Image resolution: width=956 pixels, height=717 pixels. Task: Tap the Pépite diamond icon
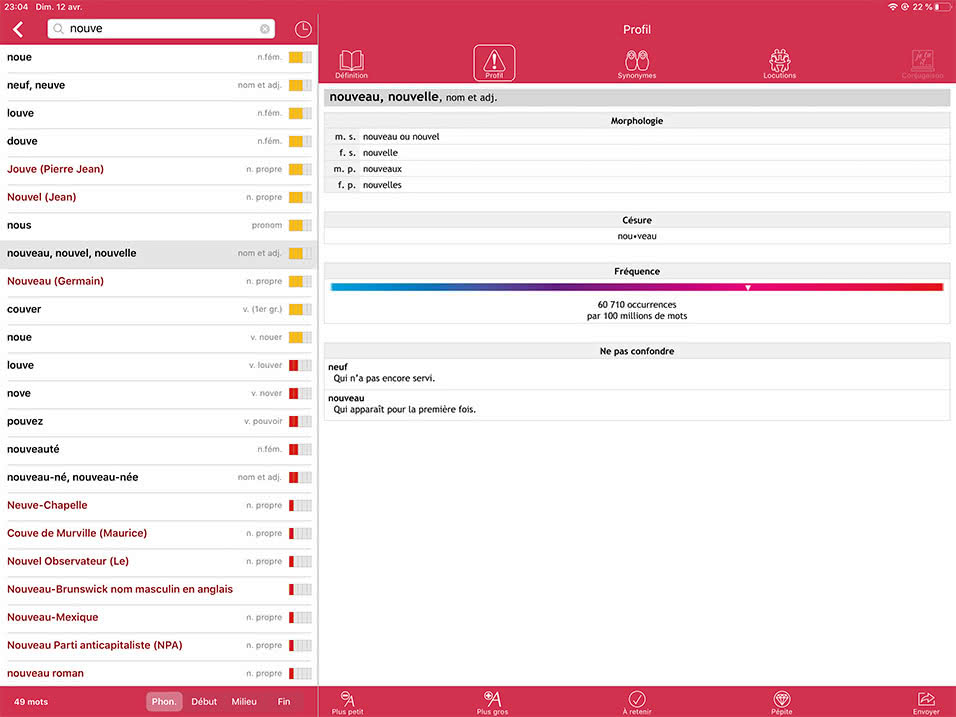[782, 702]
